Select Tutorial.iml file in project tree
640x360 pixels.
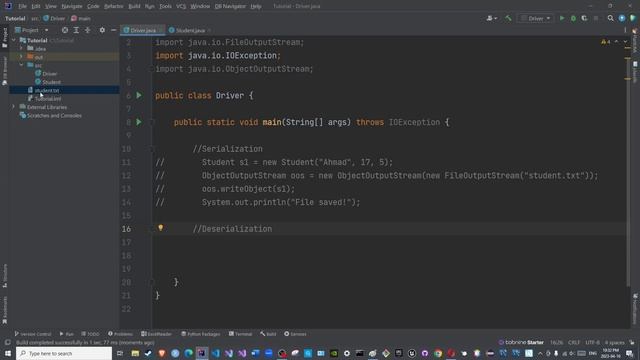[44, 99]
